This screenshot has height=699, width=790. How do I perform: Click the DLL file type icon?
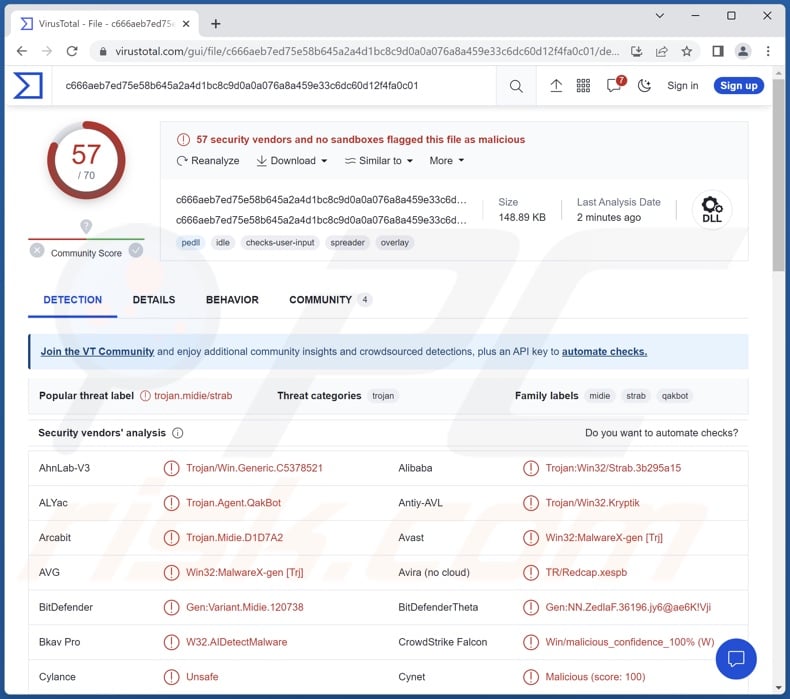click(x=711, y=210)
